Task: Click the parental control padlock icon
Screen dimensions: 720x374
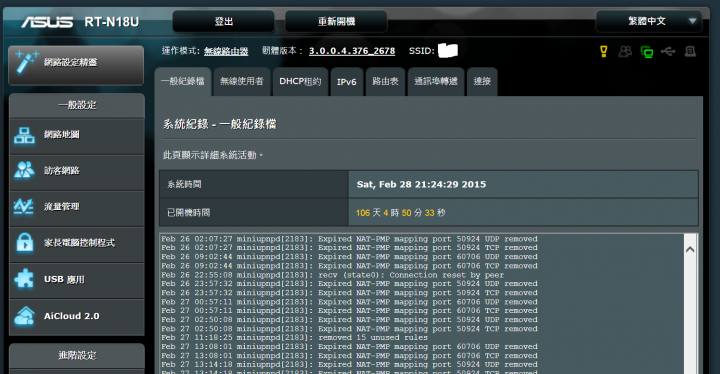Action: click(25, 243)
